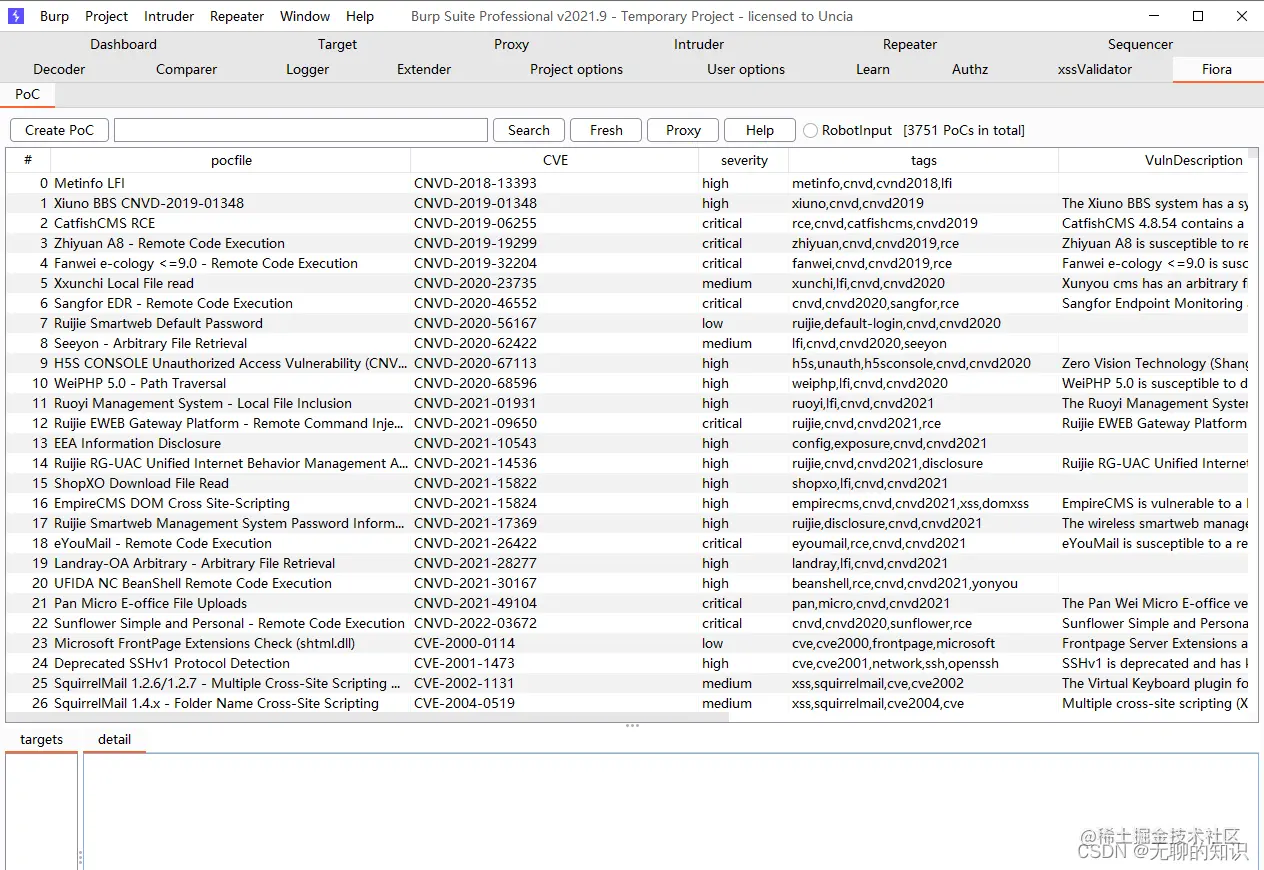Viewport: 1264px width, 870px height.
Task: Click the CNVD-2021-30167 cell
Action: tap(555, 583)
